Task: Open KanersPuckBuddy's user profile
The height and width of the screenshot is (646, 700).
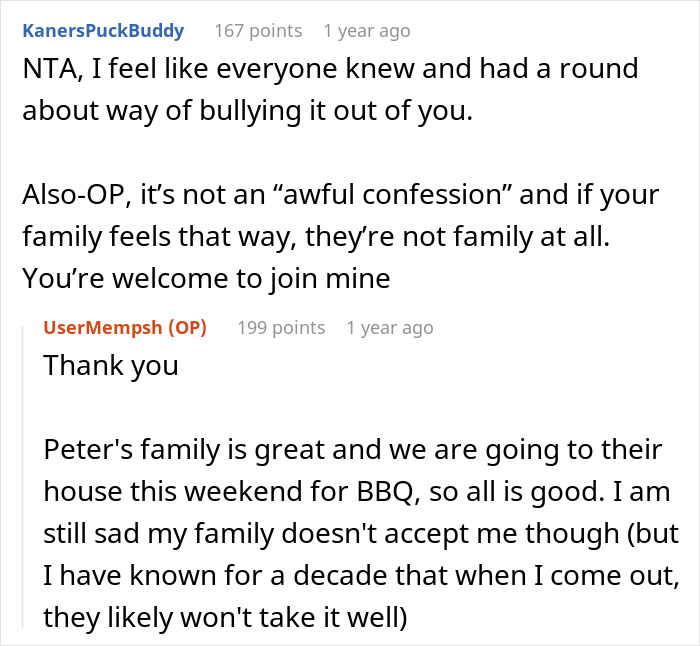Action: [103, 31]
